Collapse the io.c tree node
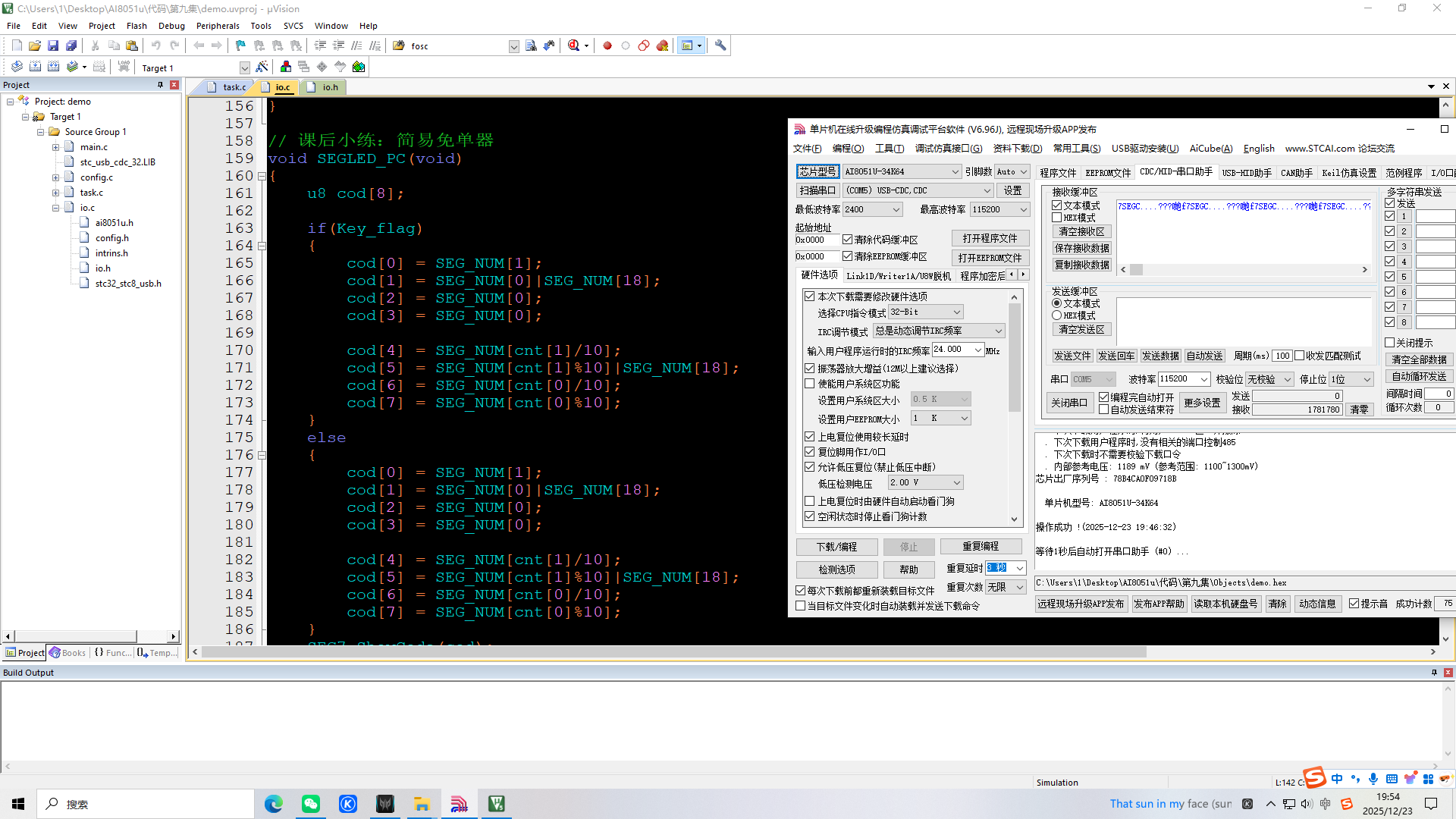The image size is (1456, 819). (55, 208)
